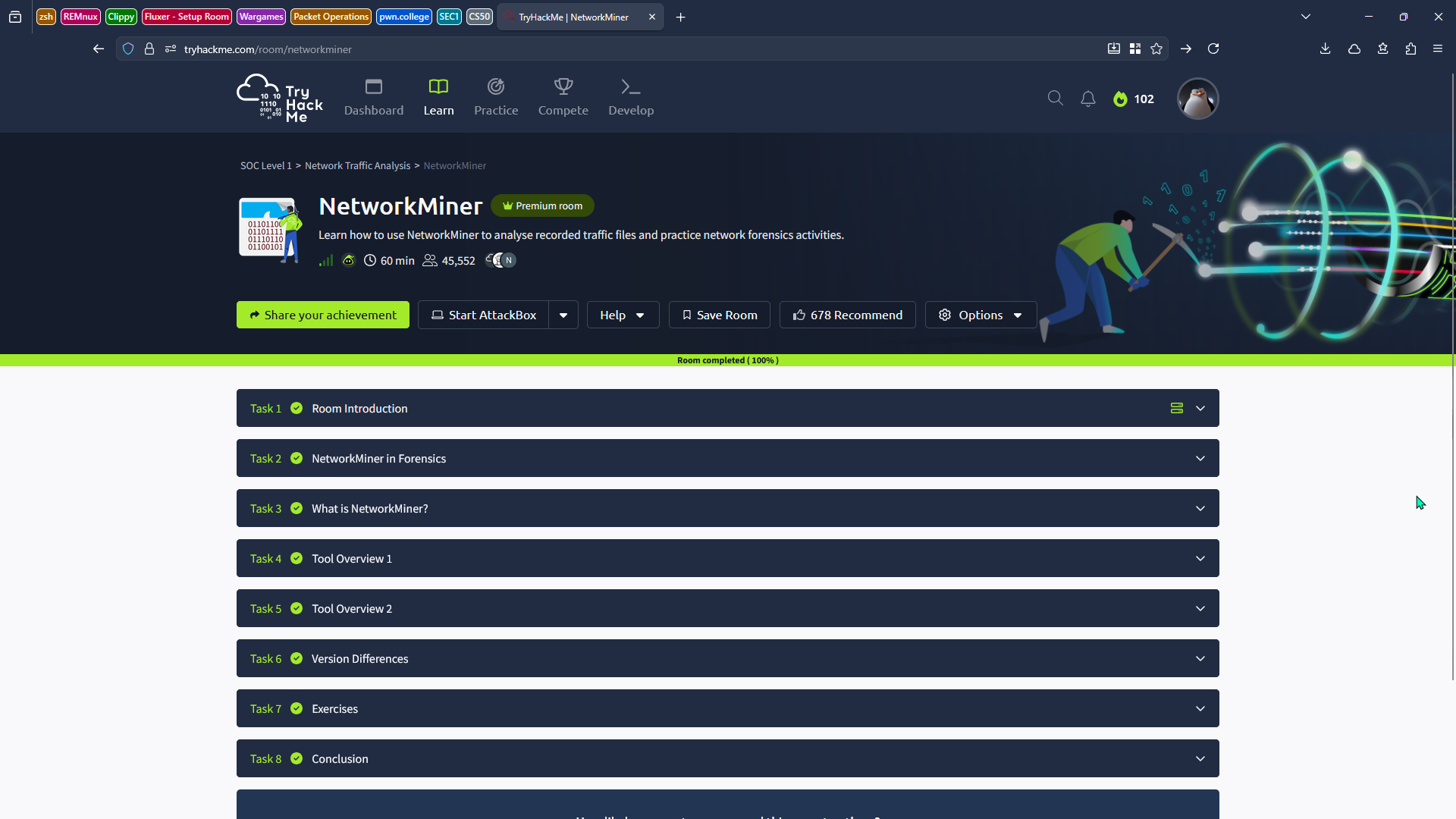Toggle the task list view icon in Task 1
This screenshot has width=1456, height=819.
[1176, 408]
